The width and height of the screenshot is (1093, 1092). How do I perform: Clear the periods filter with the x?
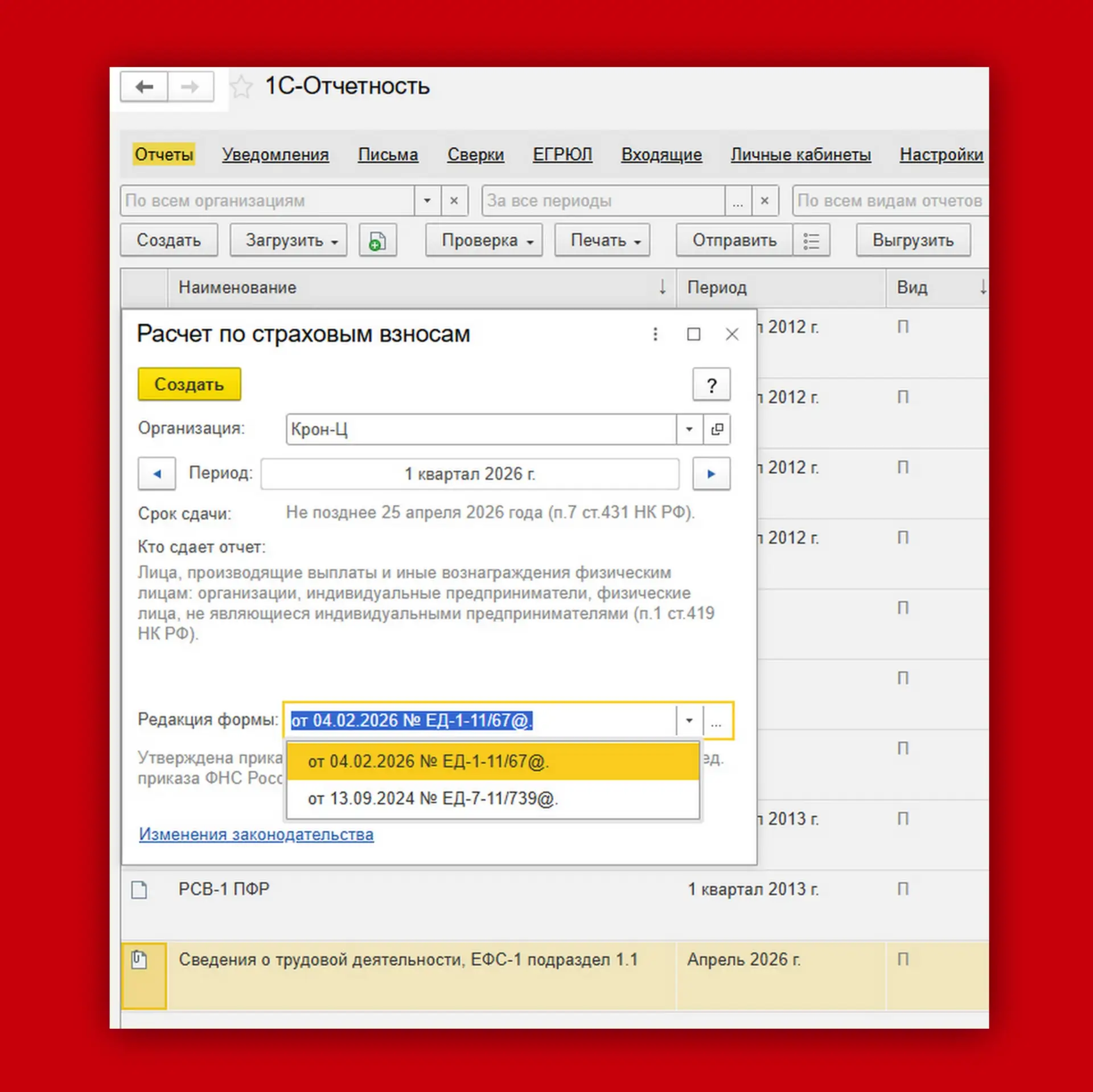(765, 201)
